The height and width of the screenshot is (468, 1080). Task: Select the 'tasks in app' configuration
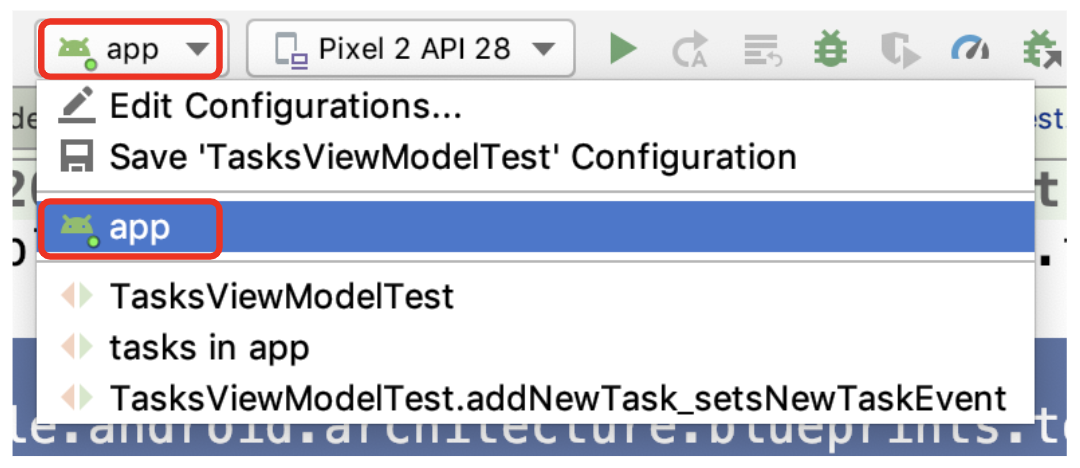click(209, 348)
